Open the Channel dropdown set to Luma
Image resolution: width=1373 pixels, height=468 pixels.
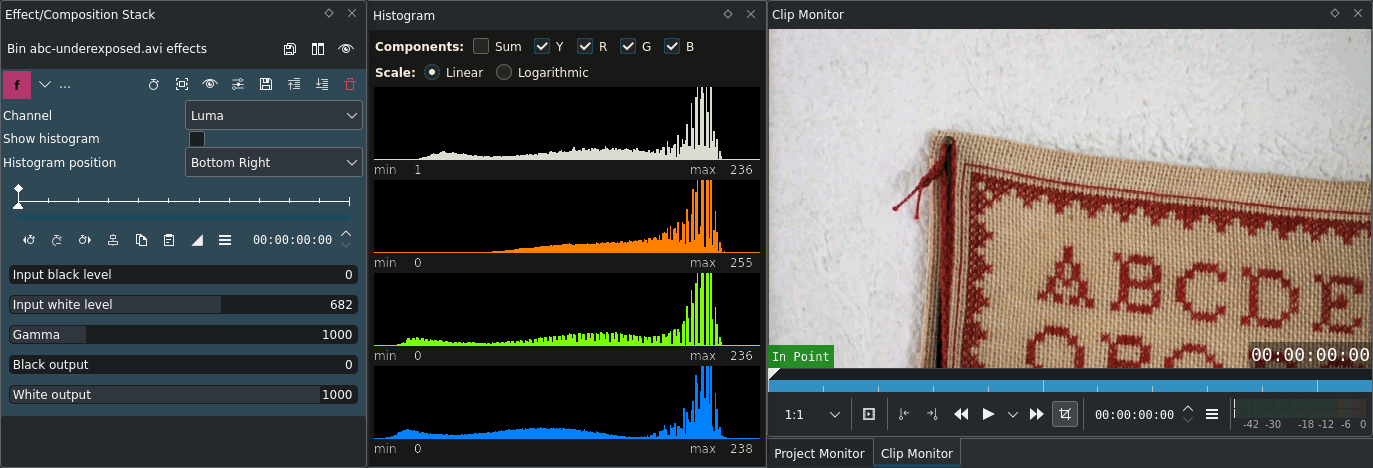coord(274,115)
